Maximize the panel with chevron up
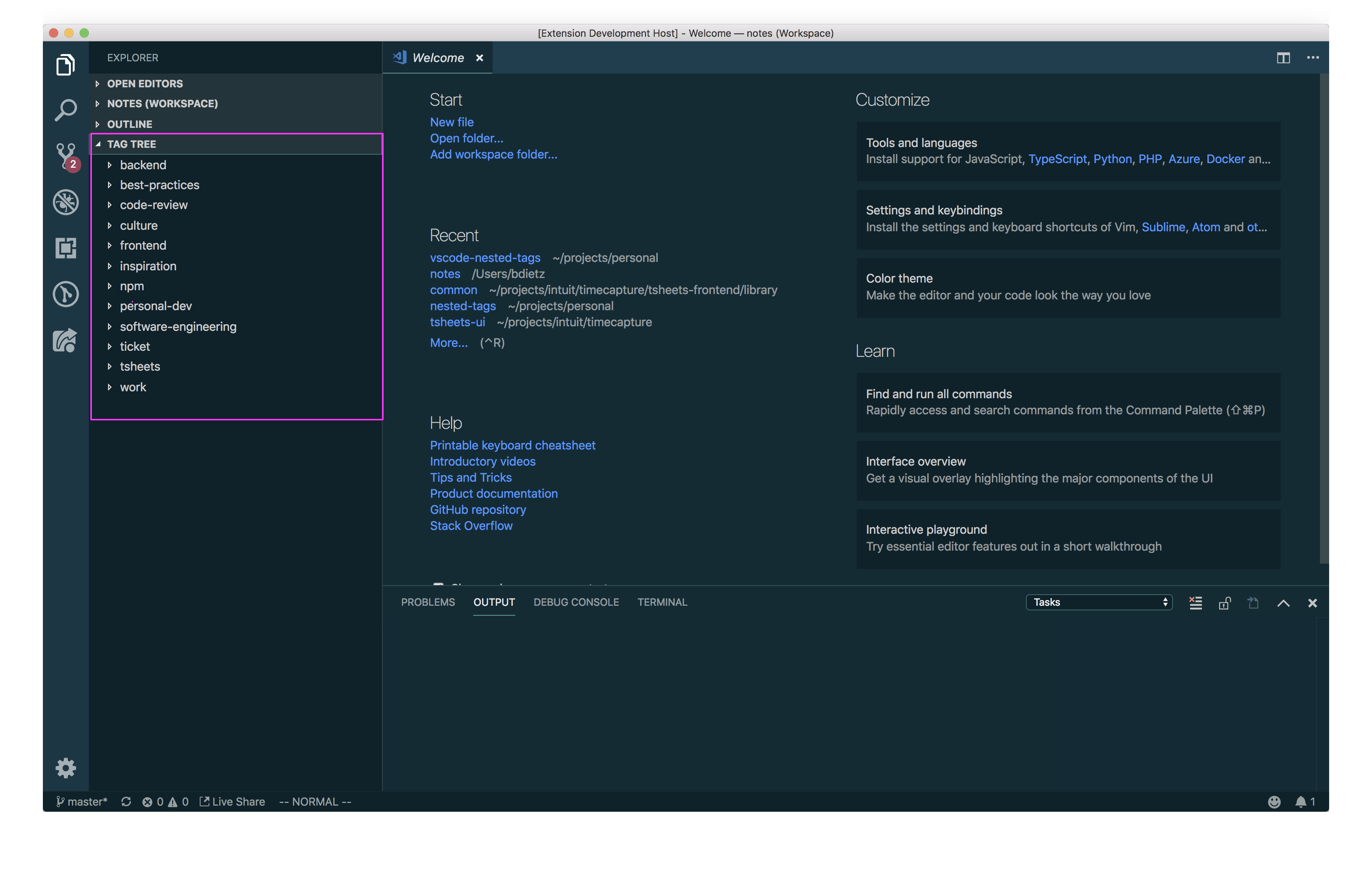Image resolution: width=1372 pixels, height=873 pixels. [x=1283, y=603]
